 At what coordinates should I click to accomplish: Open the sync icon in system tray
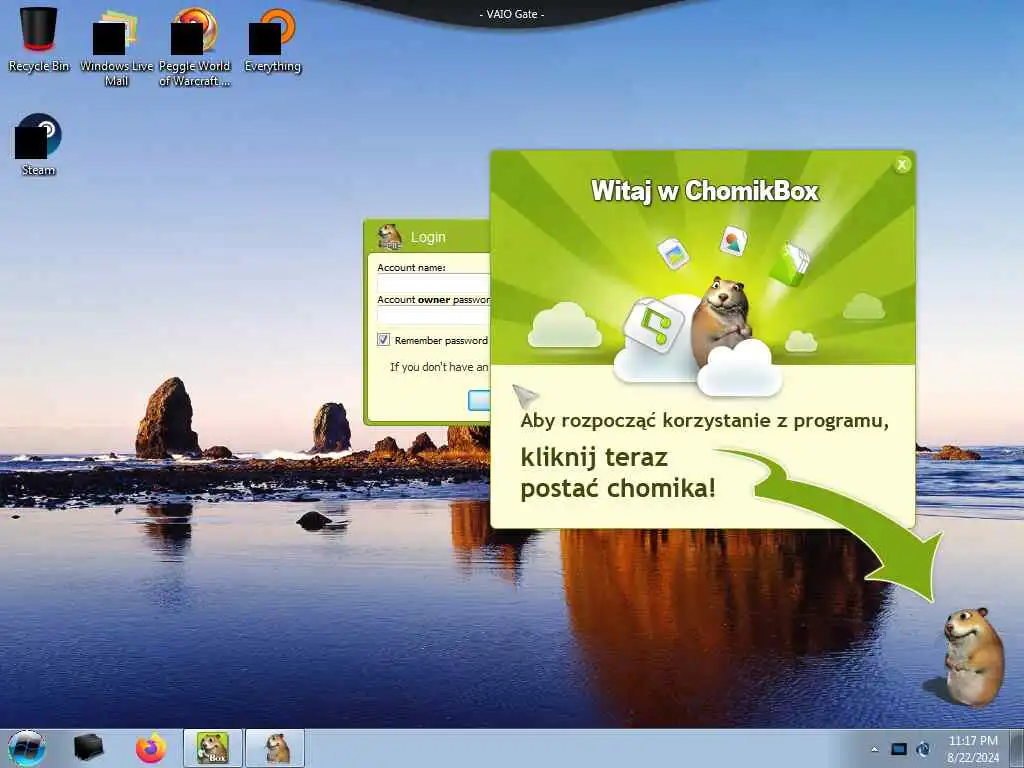click(x=923, y=749)
